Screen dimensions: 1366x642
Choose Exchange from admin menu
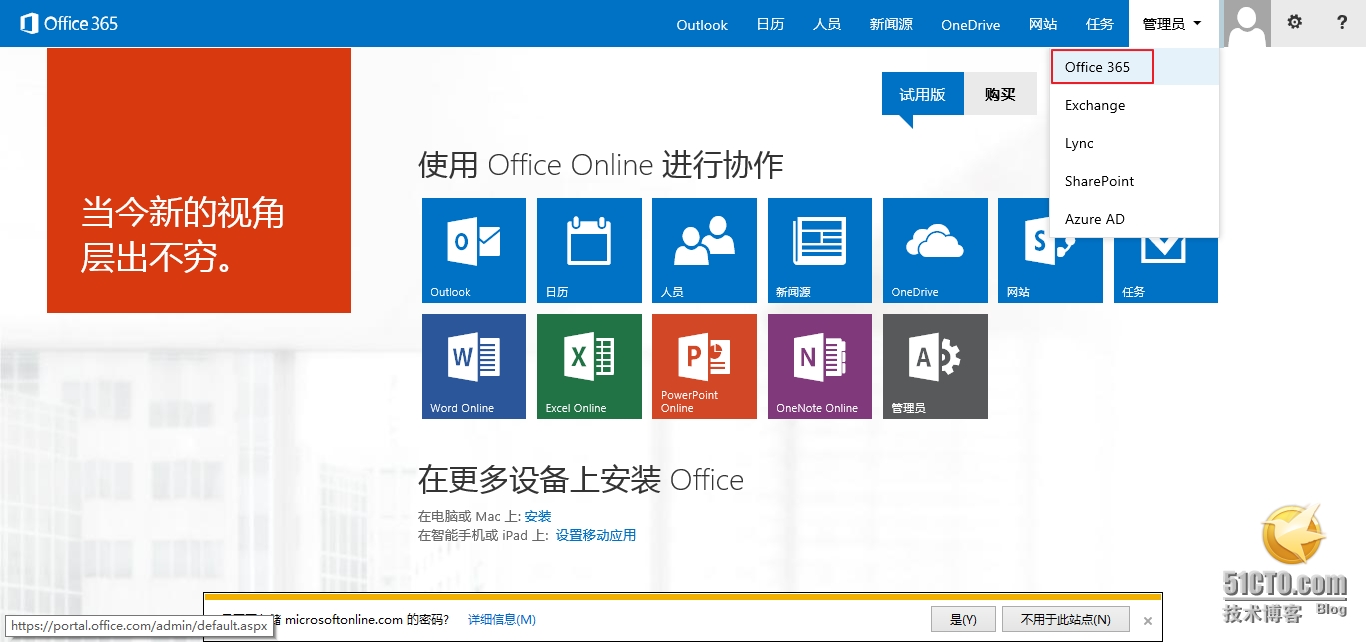point(1095,105)
